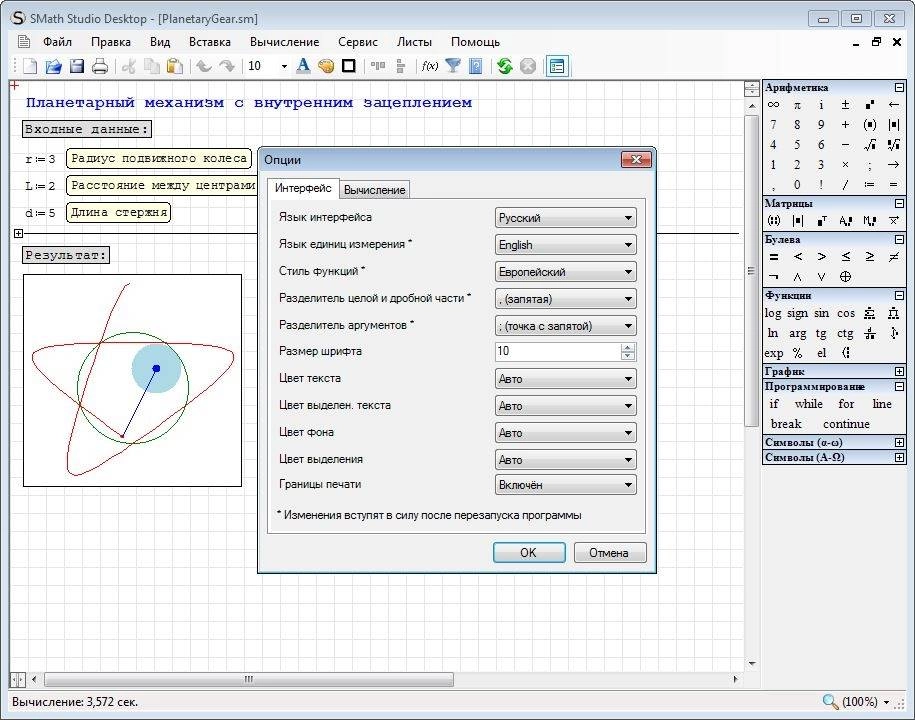Open the Цвет выделения dropdown

pyautogui.click(x=565, y=459)
